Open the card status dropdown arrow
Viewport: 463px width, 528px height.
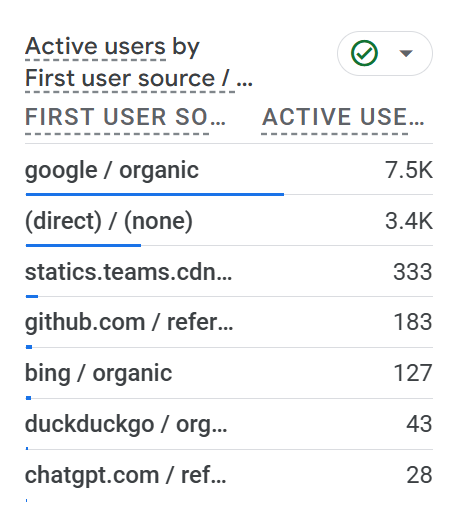tap(406, 53)
